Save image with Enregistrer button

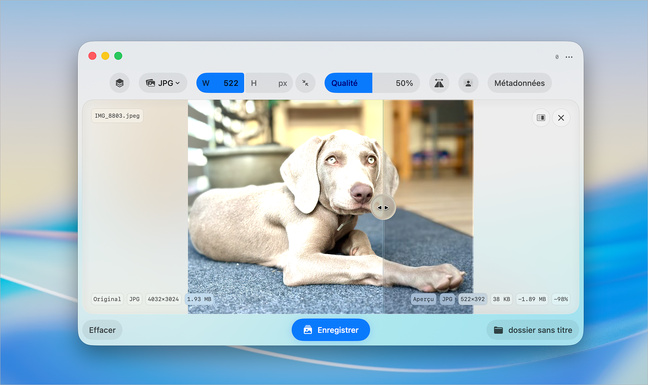[331, 330]
